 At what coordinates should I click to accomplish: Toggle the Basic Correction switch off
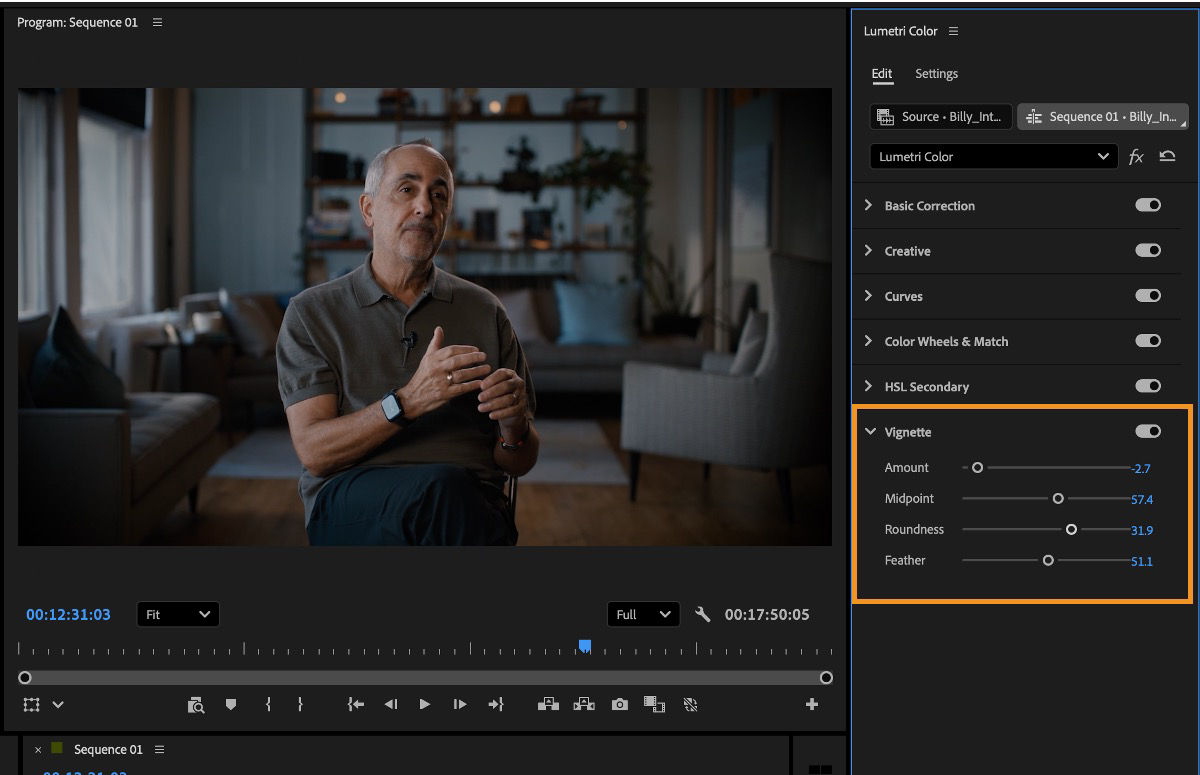click(x=1148, y=205)
